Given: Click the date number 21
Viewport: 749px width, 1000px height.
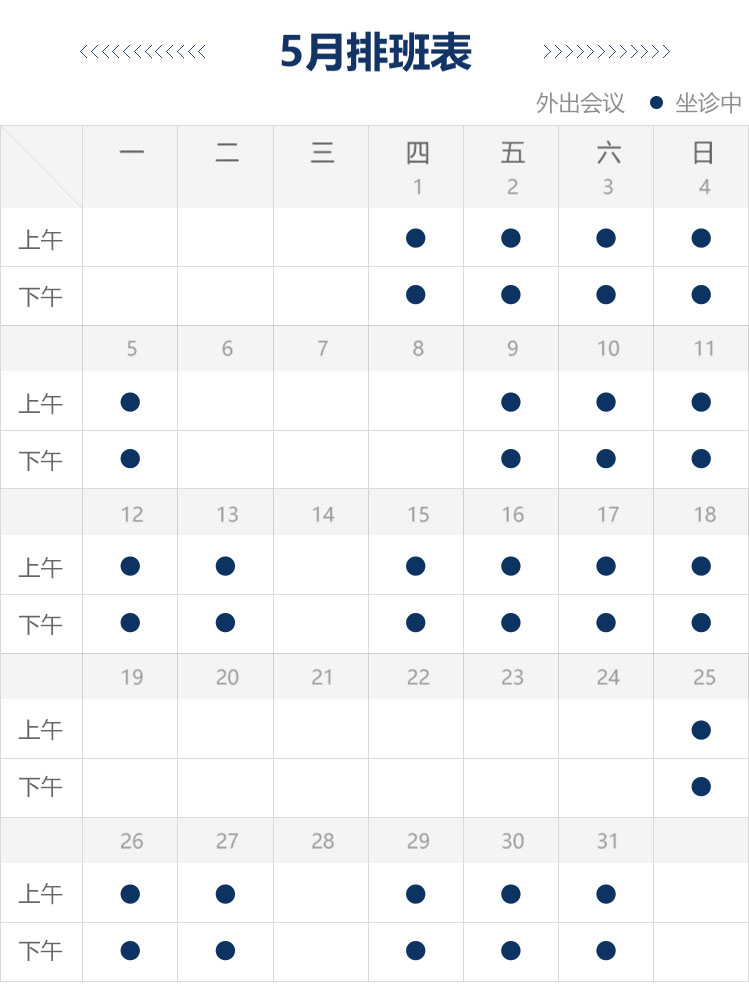Looking at the screenshot, I should pos(322,677).
